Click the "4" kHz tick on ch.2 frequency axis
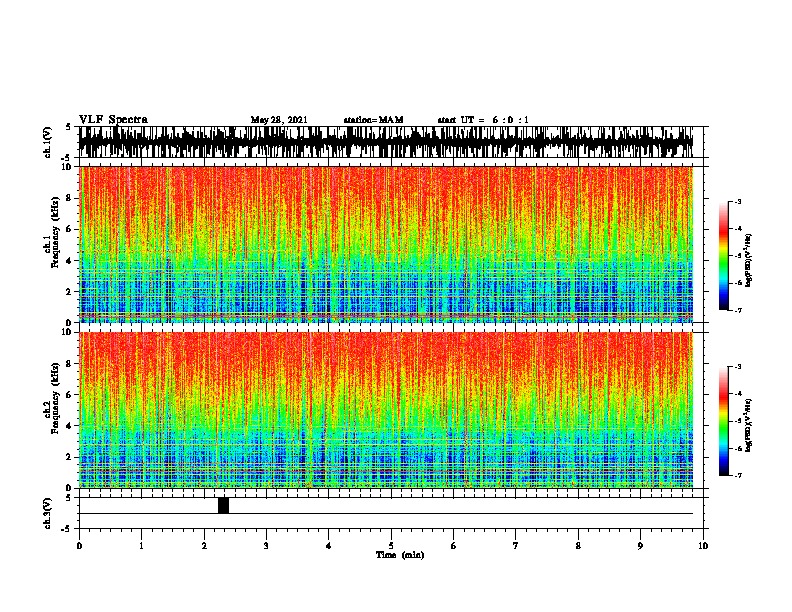This screenshot has height=612, width=792. pos(70,426)
